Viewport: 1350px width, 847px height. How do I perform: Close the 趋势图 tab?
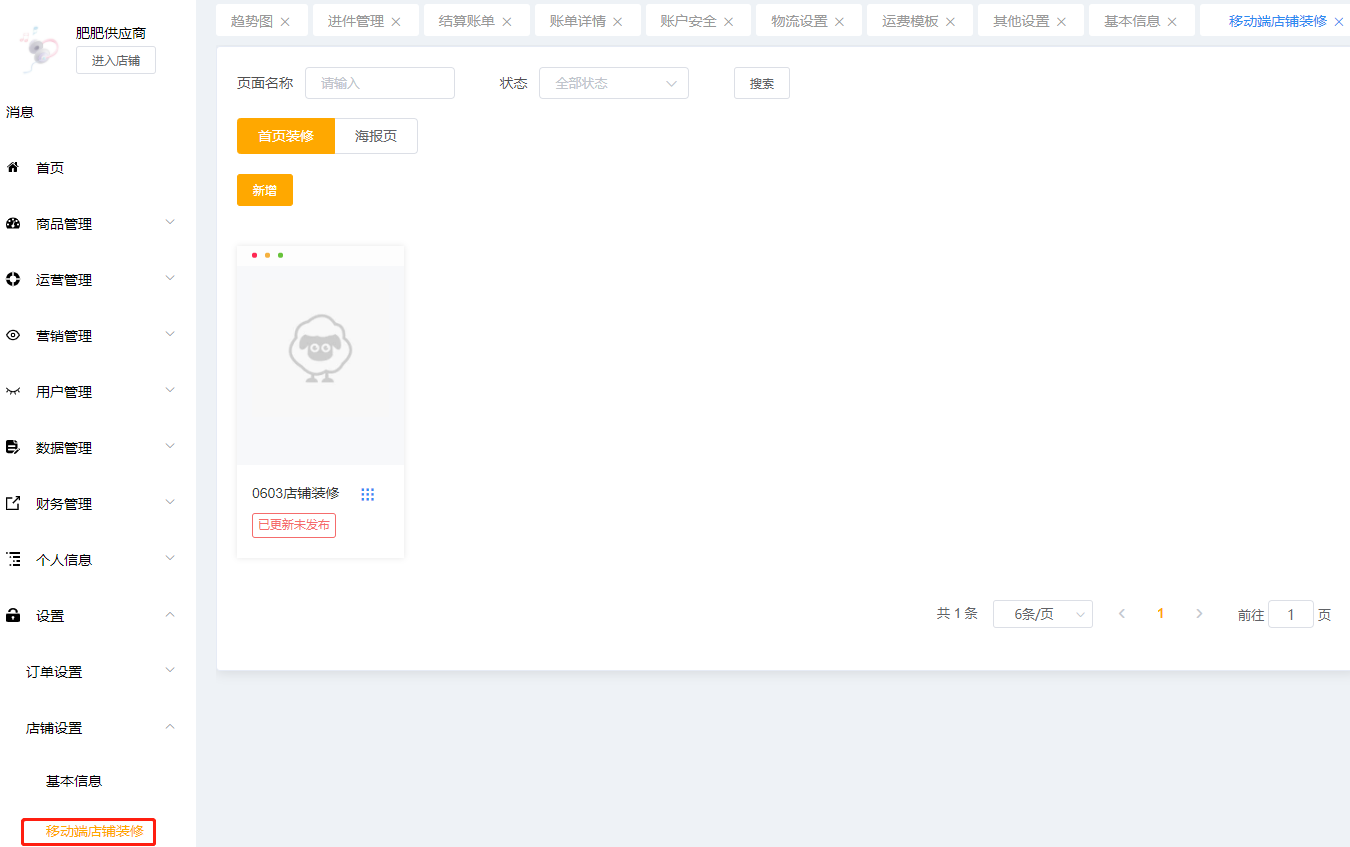(x=285, y=21)
